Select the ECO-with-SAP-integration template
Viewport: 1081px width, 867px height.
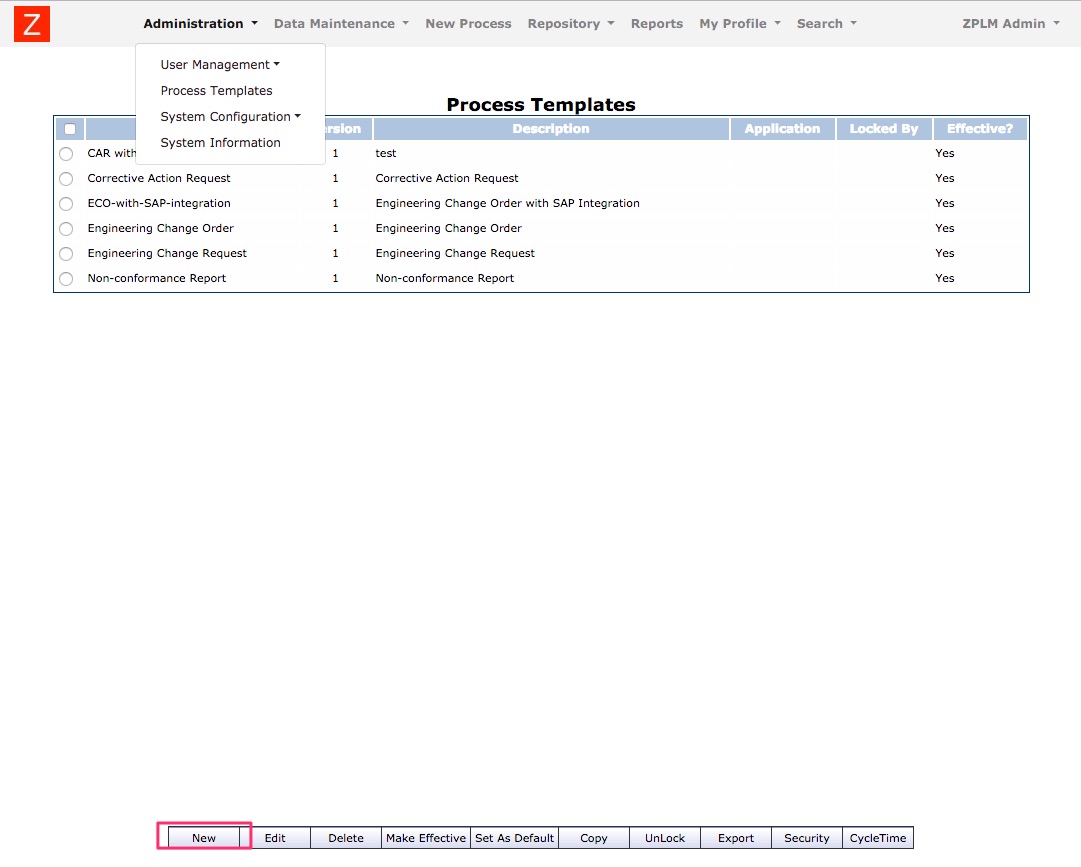point(65,203)
